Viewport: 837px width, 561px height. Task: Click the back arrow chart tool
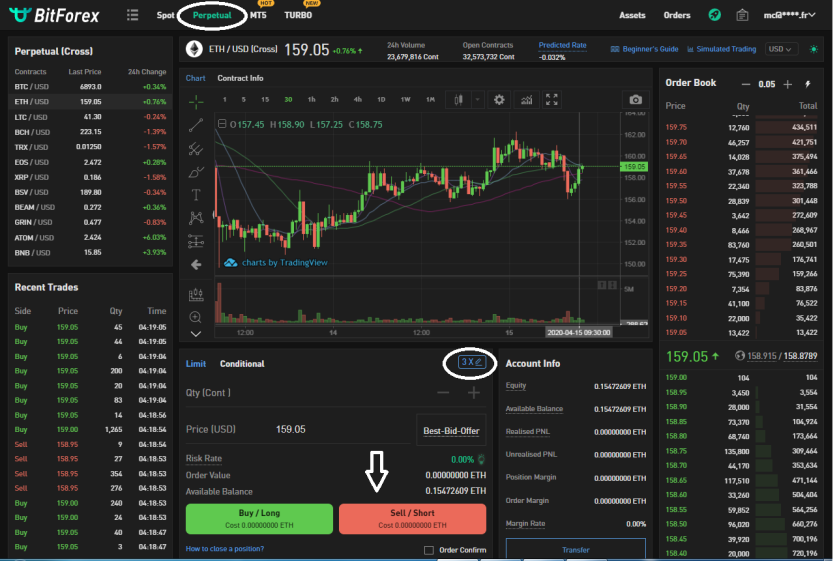[196, 265]
